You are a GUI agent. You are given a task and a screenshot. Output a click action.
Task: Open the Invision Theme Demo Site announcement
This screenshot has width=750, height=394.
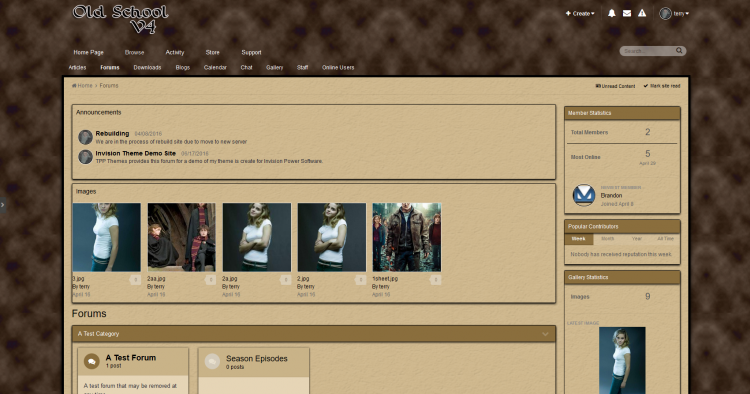click(135, 153)
